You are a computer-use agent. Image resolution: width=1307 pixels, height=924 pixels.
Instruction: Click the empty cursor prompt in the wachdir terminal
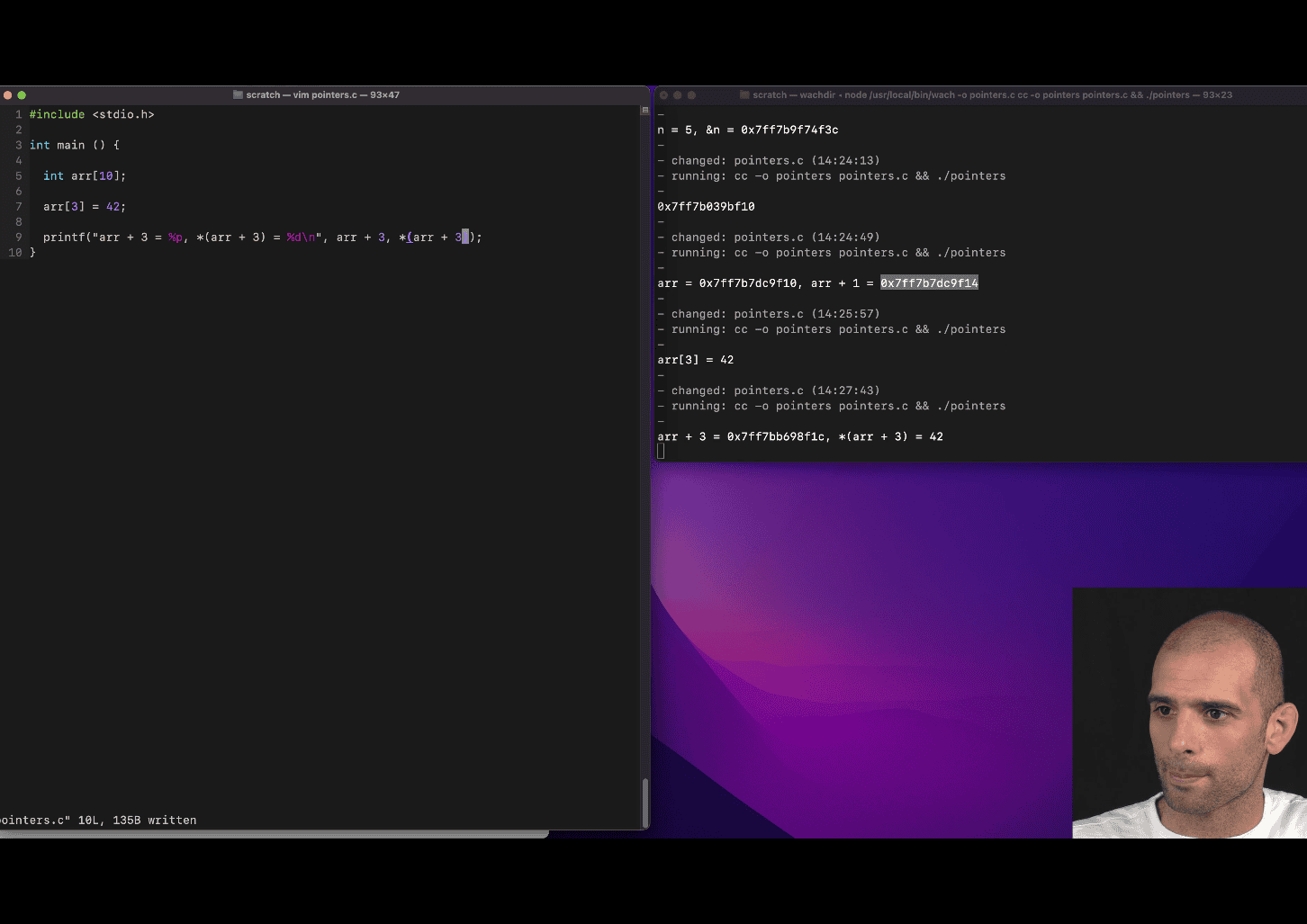coord(662,451)
